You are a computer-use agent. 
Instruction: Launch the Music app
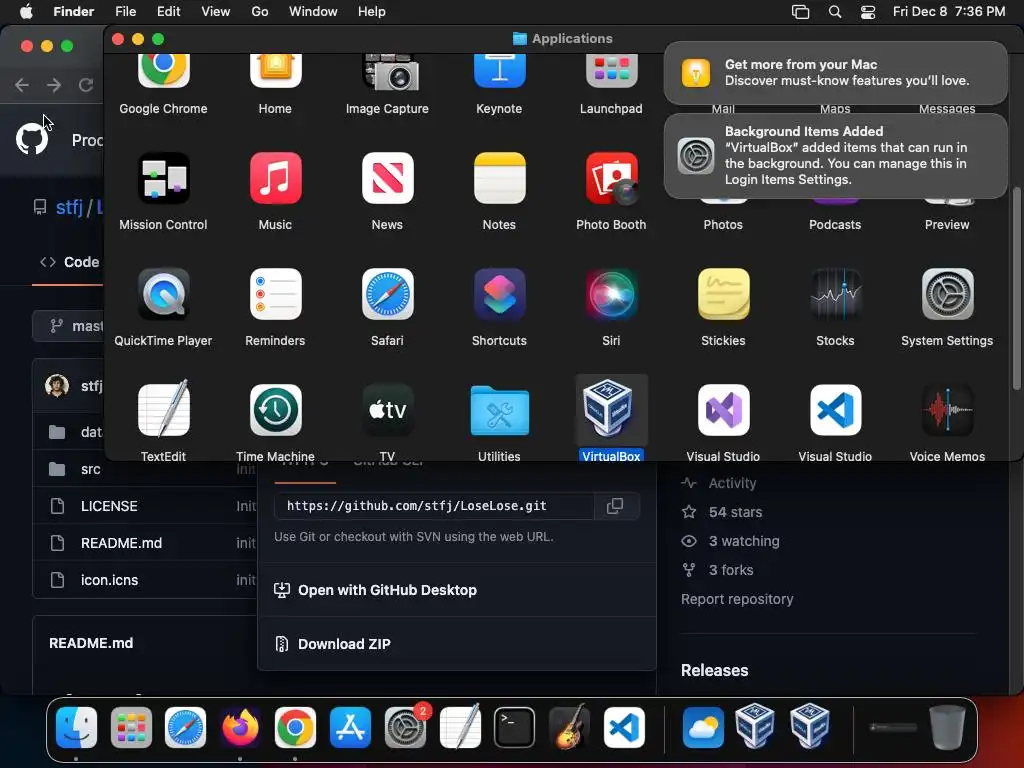tap(275, 178)
